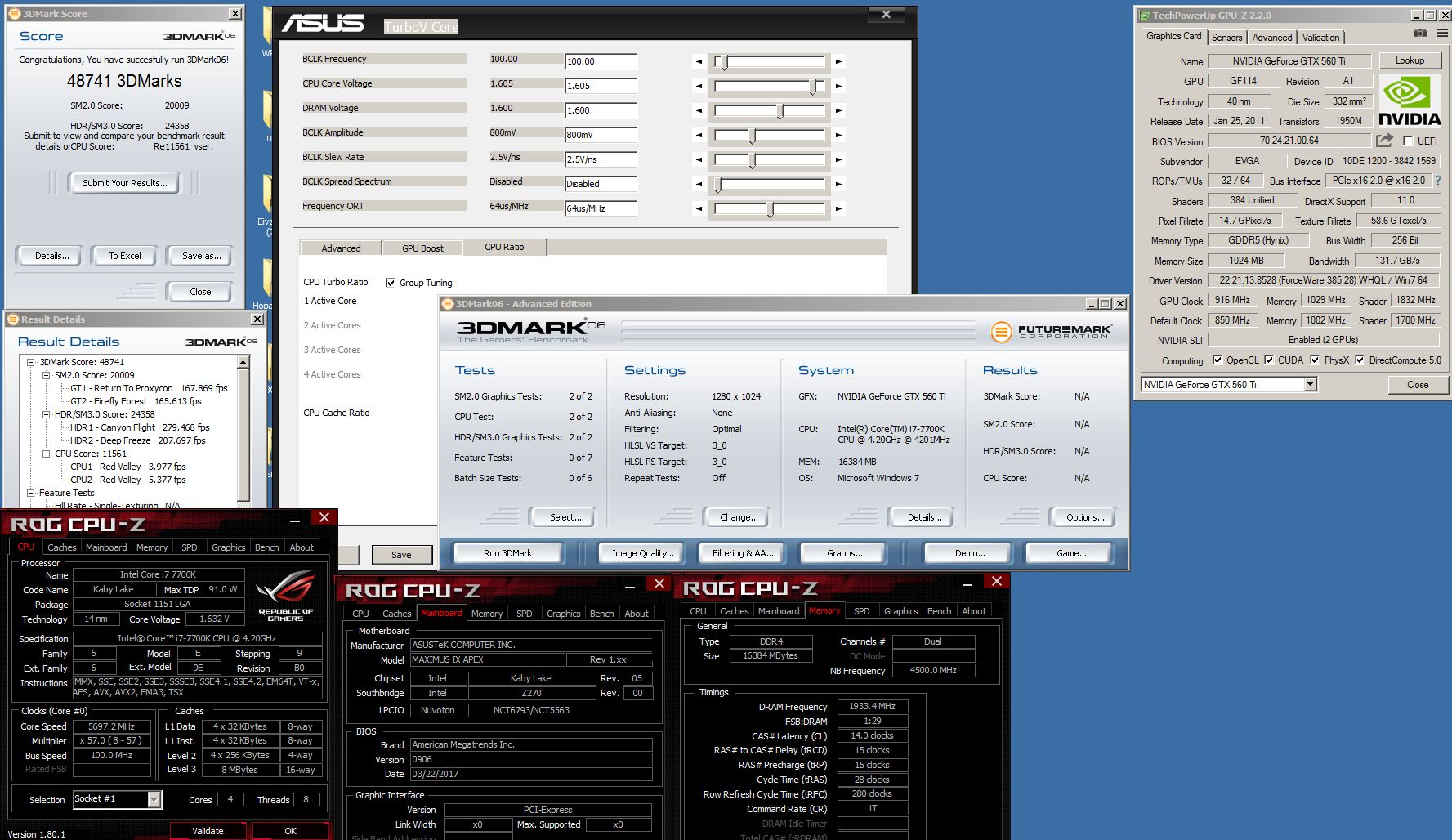The height and width of the screenshot is (840, 1452).
Task: Toggle the CUDA checkbox
Action: 1269,360
